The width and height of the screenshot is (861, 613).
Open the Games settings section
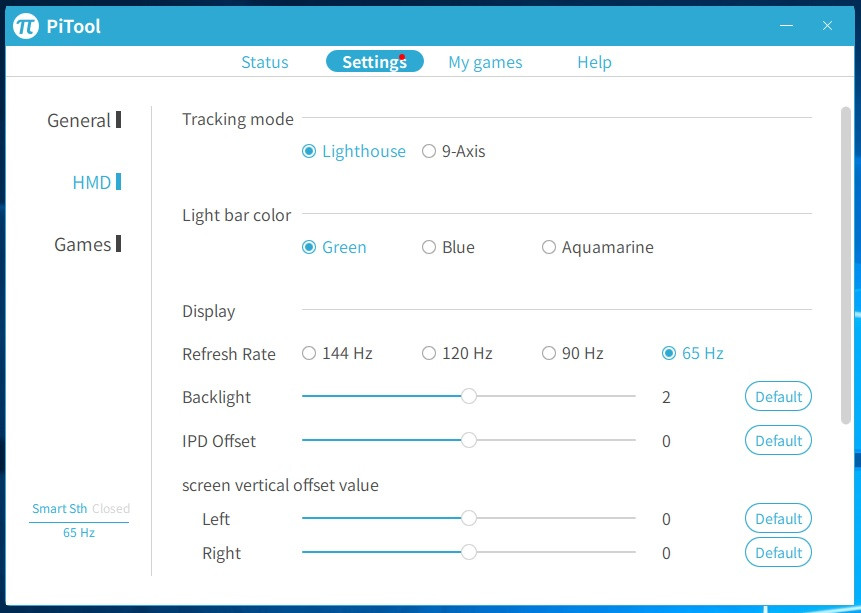tap(82, 245)
